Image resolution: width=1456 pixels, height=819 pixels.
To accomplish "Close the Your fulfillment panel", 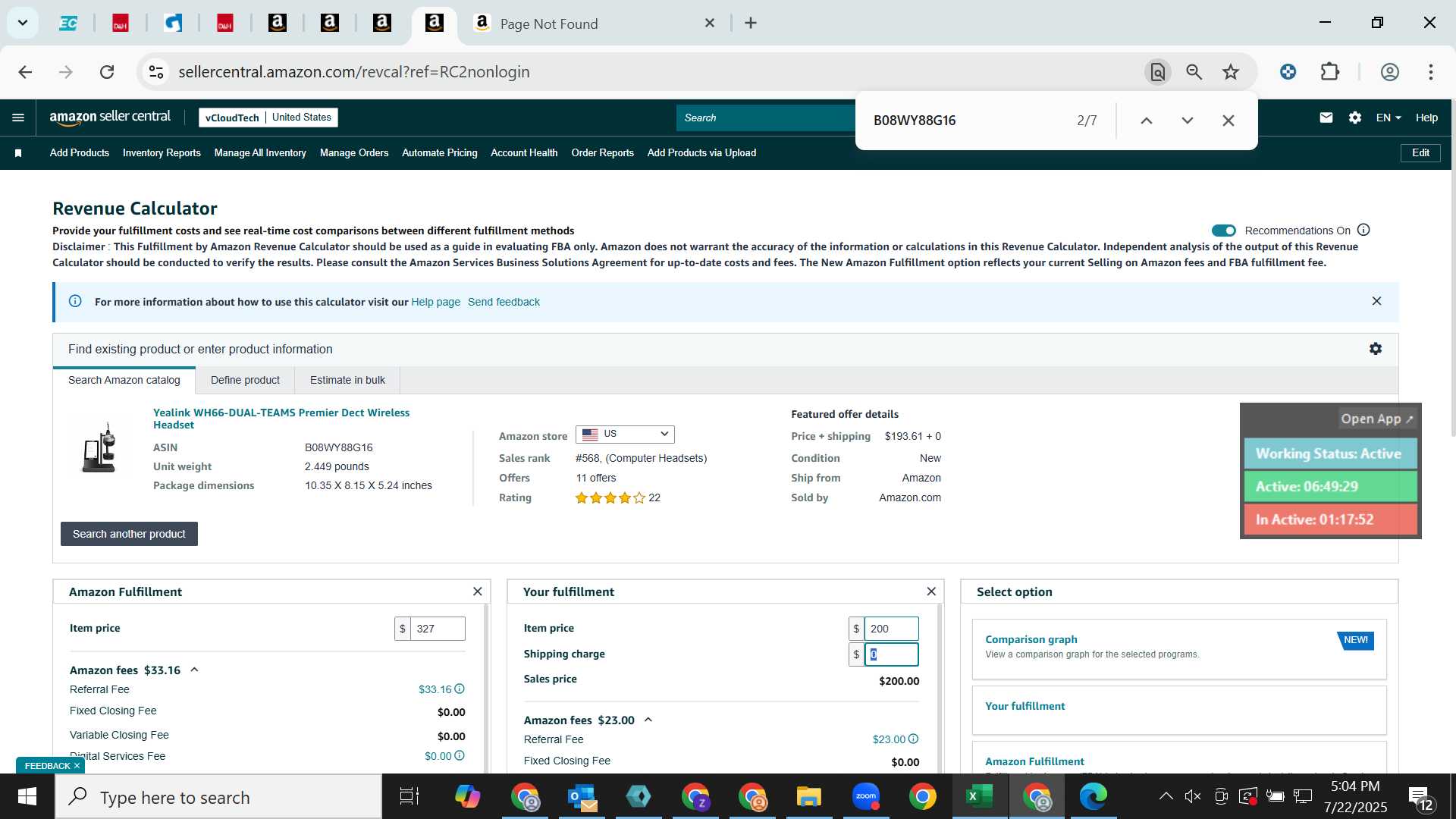I will coord(931,591).
